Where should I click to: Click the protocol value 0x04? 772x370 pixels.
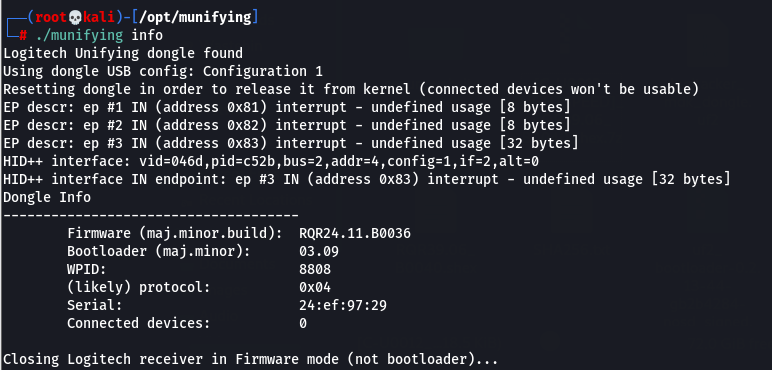pos(315,287)
